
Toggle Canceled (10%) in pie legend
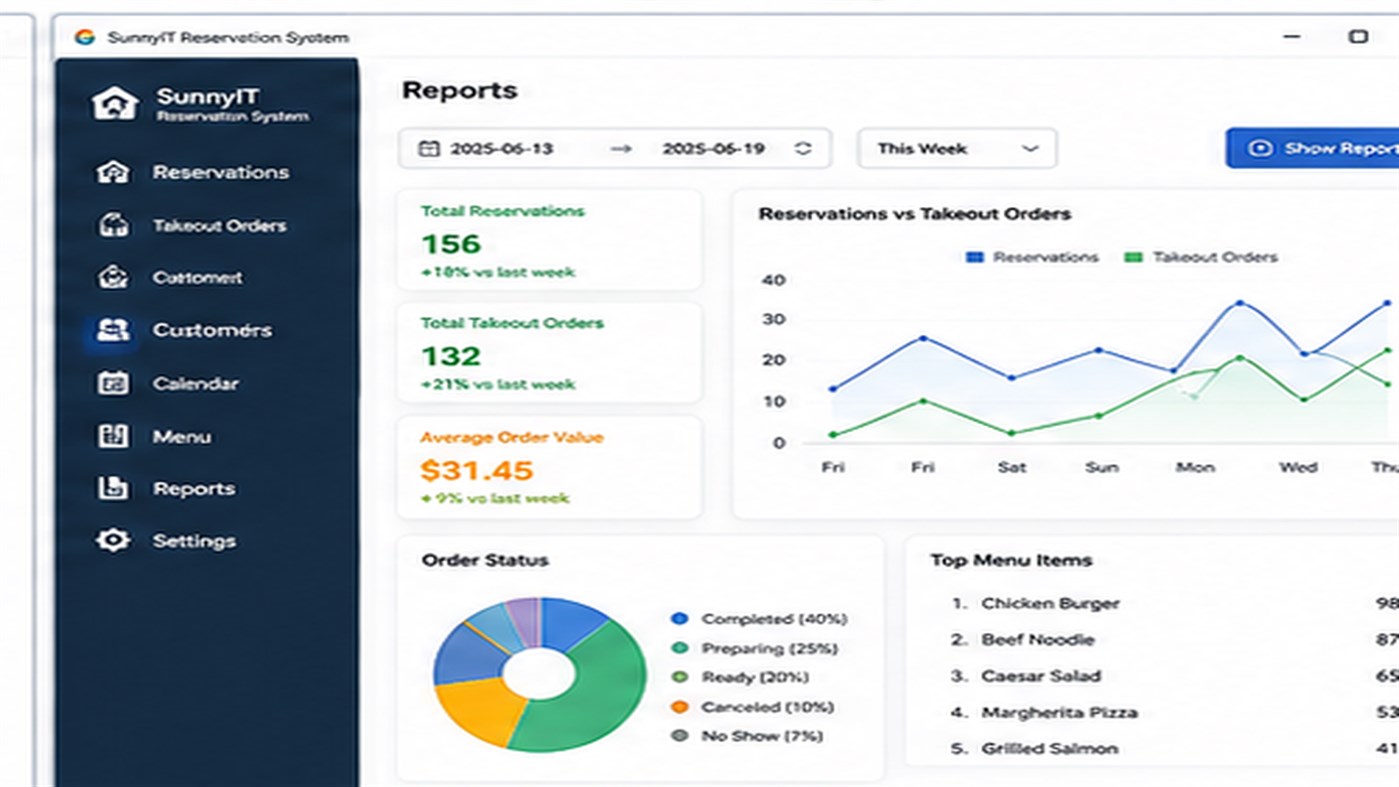(x=753, y=707)
